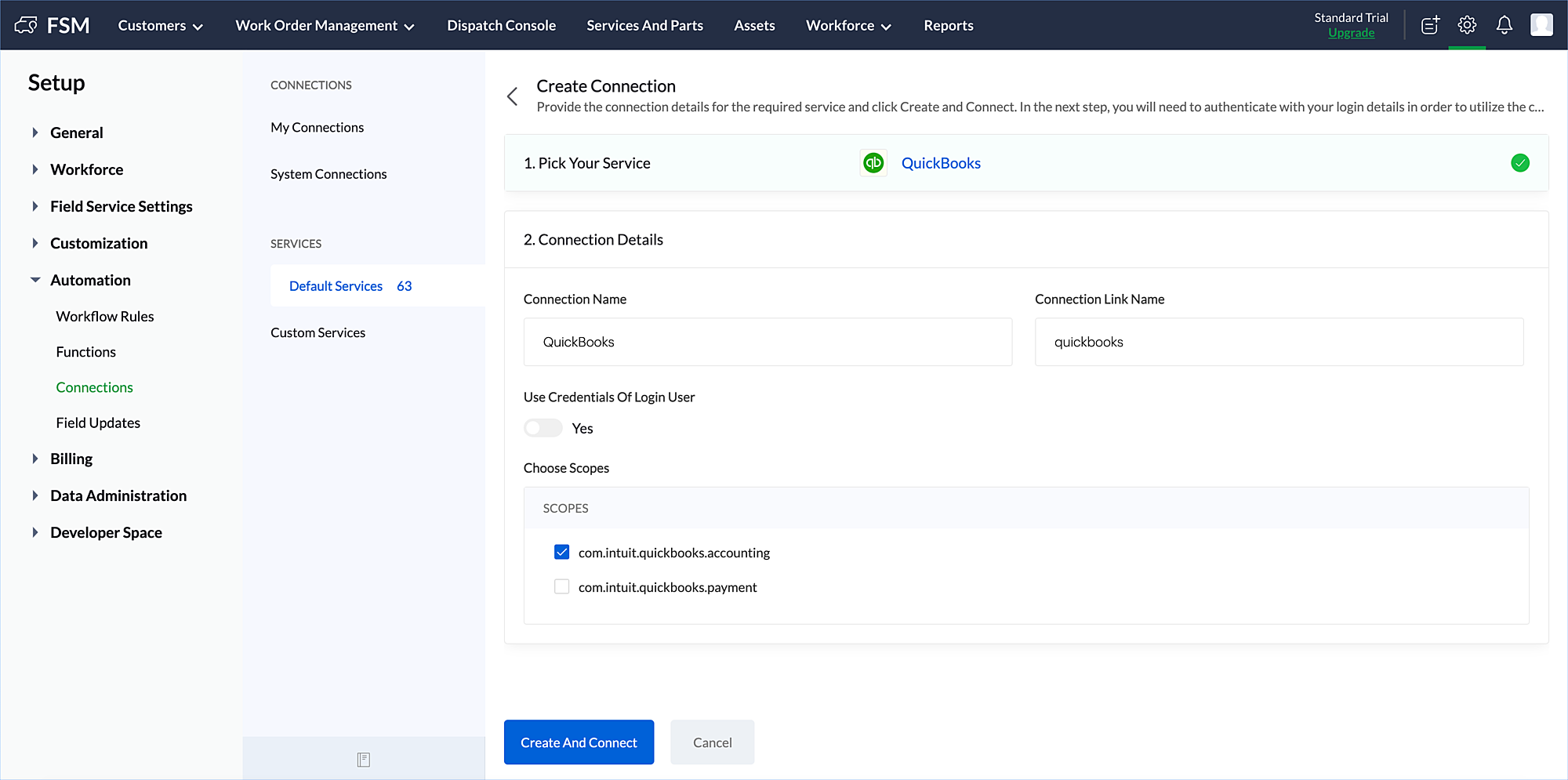Click the FSM logo icon

click(26, 25)
